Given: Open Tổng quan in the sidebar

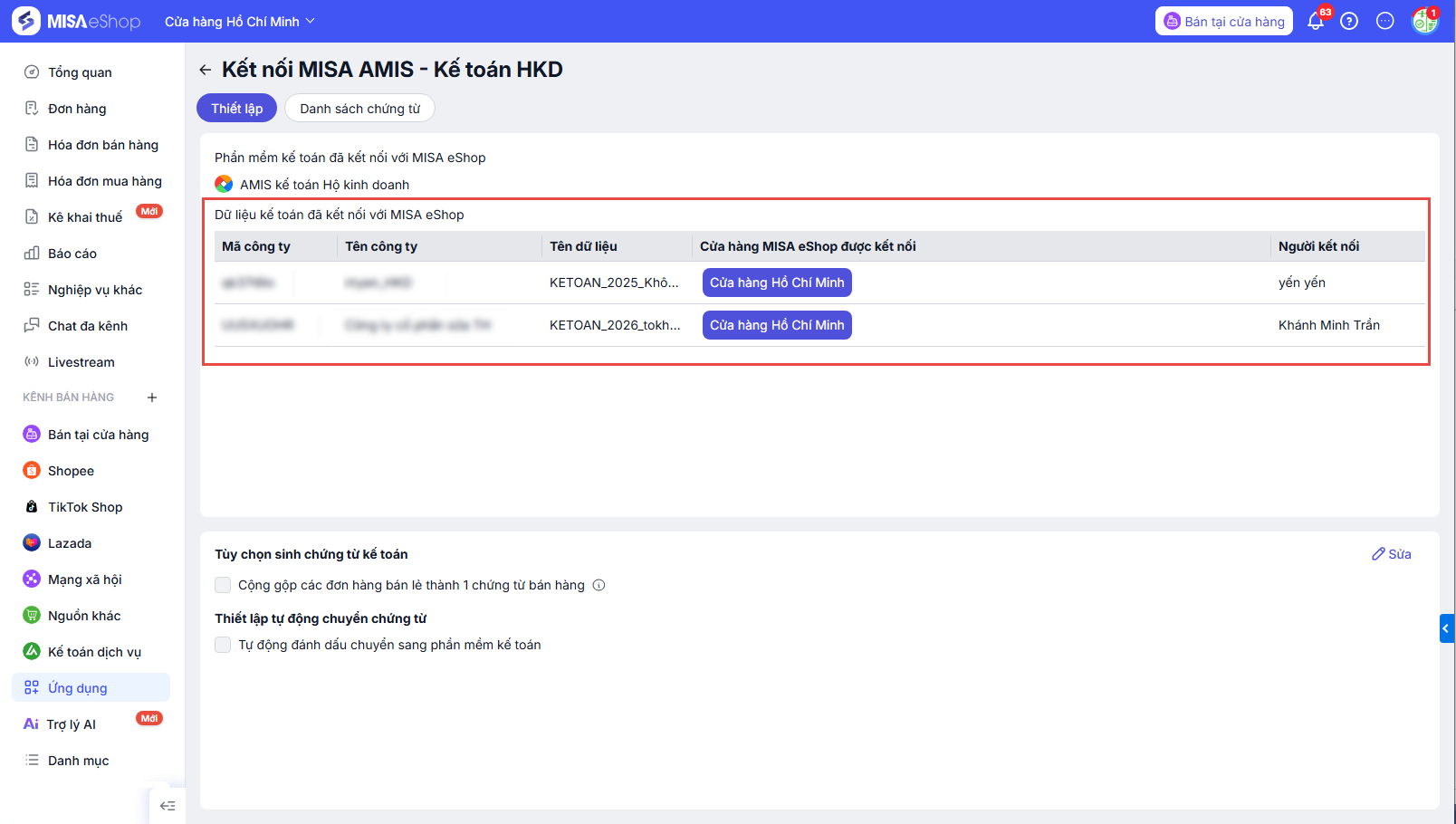Looking at the screenshot, I should click(x=91, y=72).
